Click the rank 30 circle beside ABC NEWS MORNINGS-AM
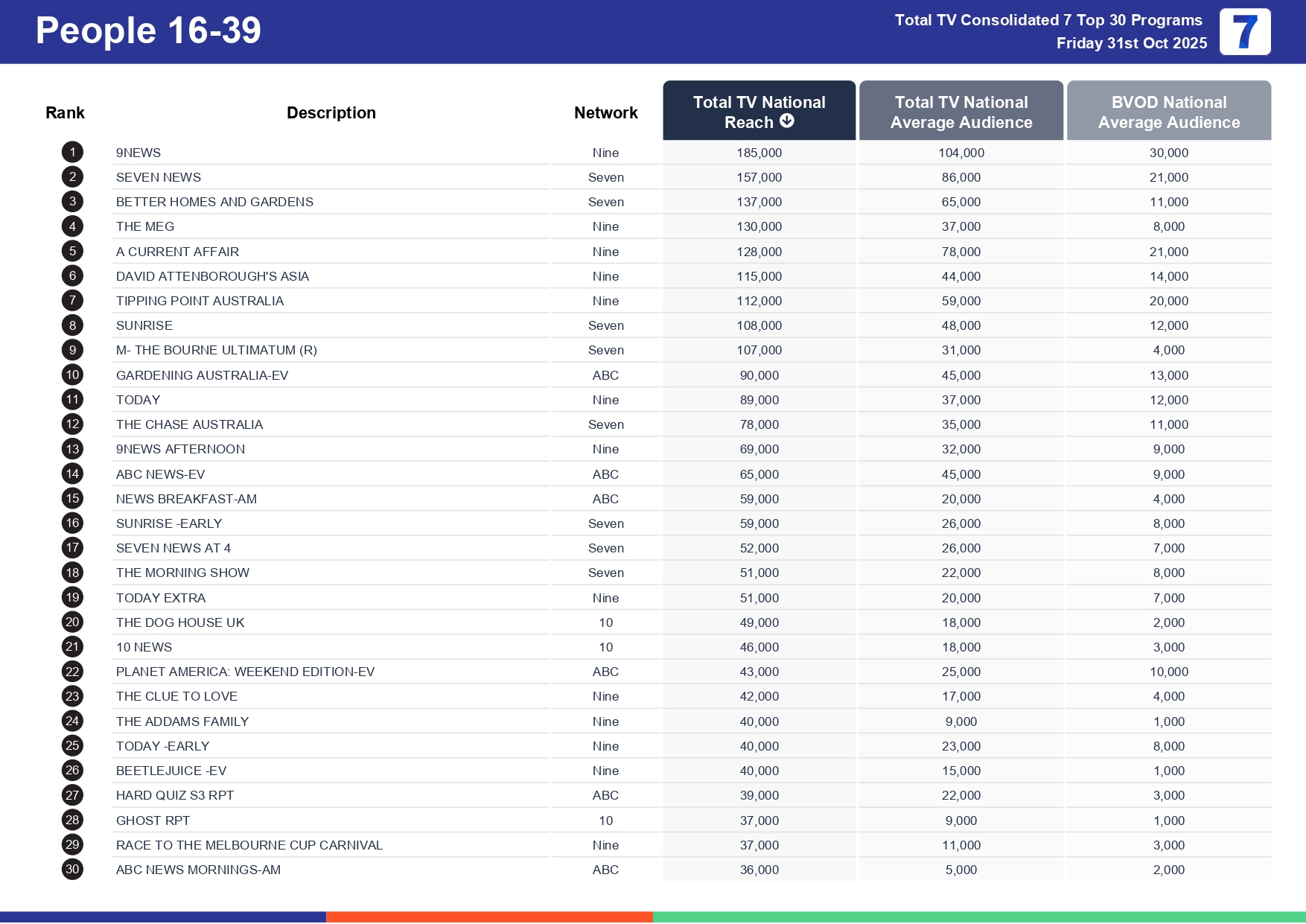 (x=72, y=869)
